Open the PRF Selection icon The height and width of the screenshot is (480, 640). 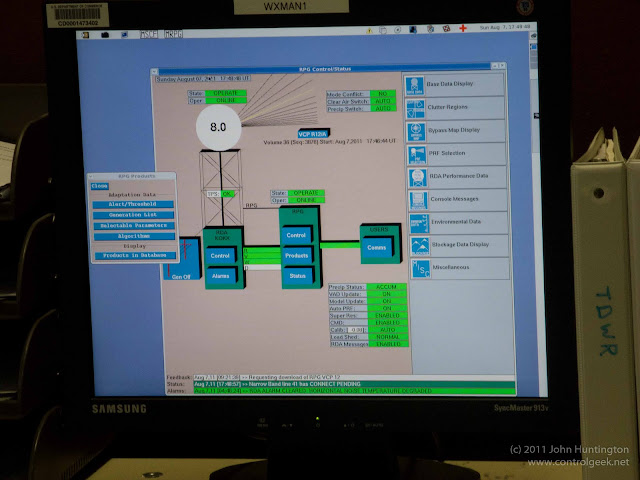[417, 155]
